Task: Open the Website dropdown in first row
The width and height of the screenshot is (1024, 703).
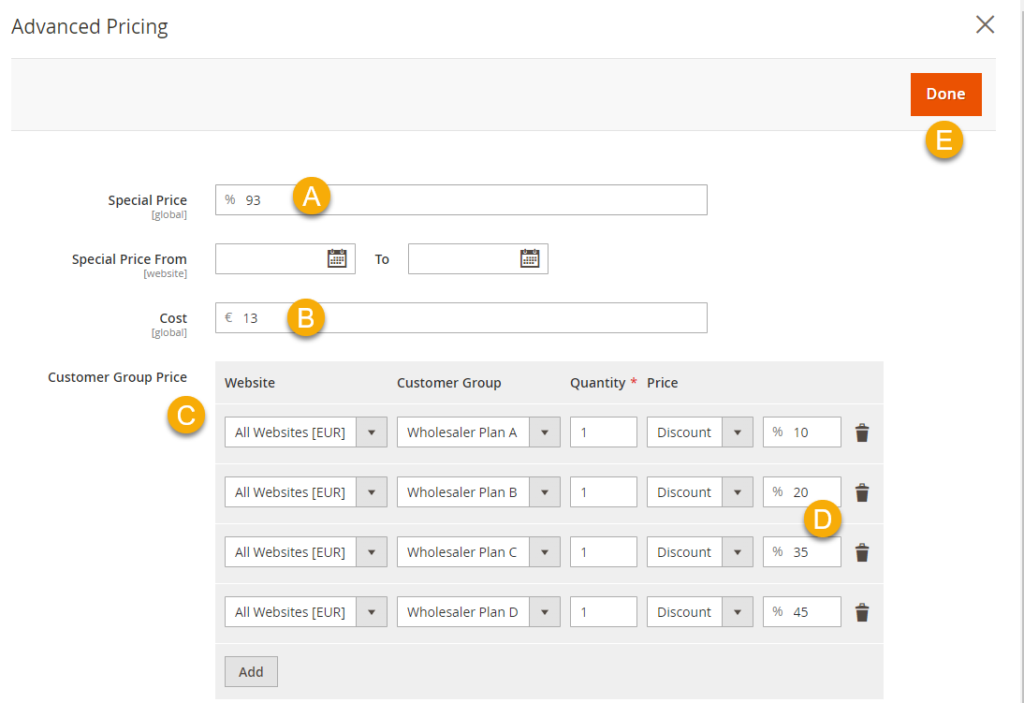Action: tap(305, 433)
